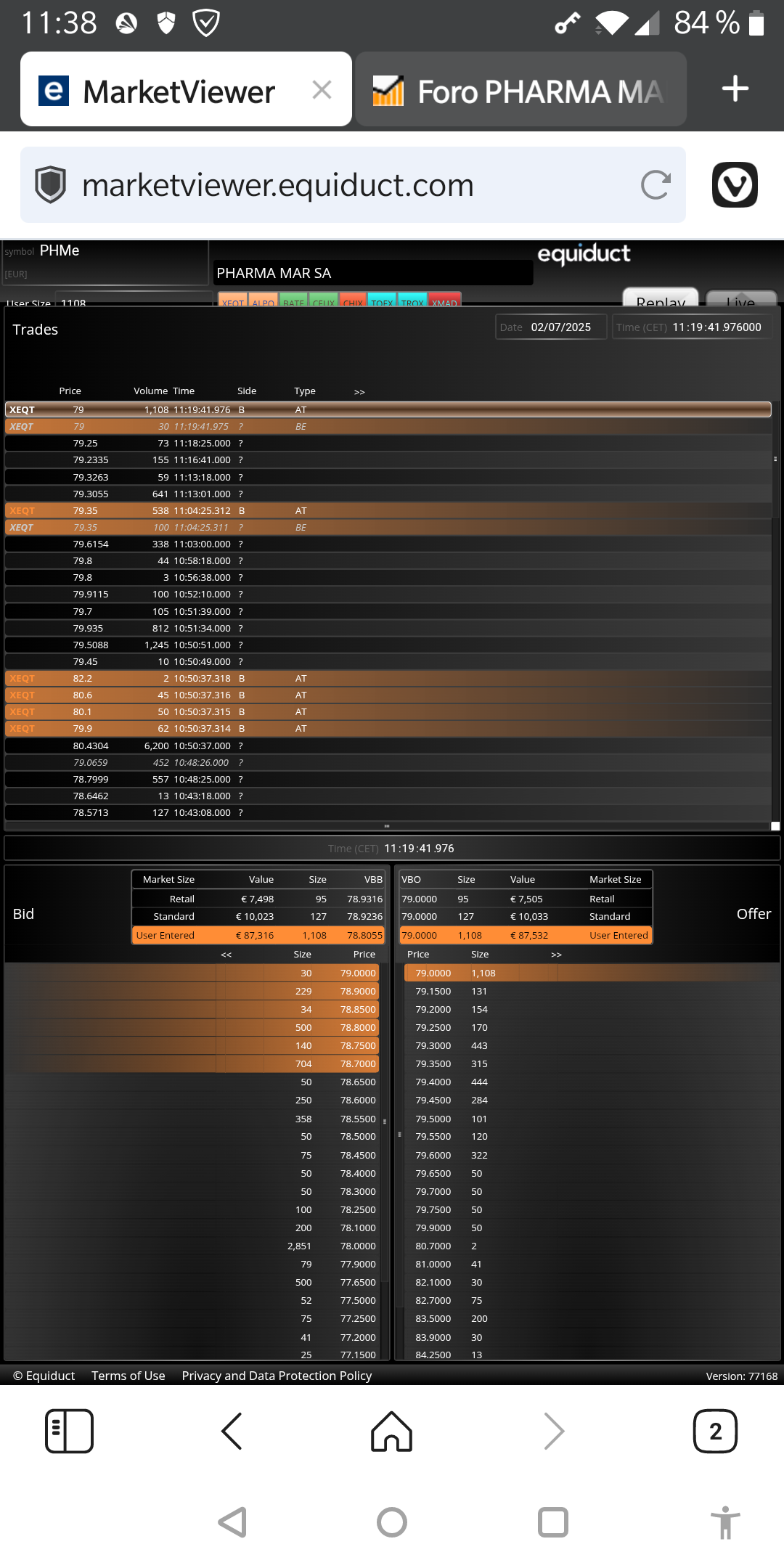
Task: Toggle the XEQT venue filter
Action: click(x=233, y=301)
